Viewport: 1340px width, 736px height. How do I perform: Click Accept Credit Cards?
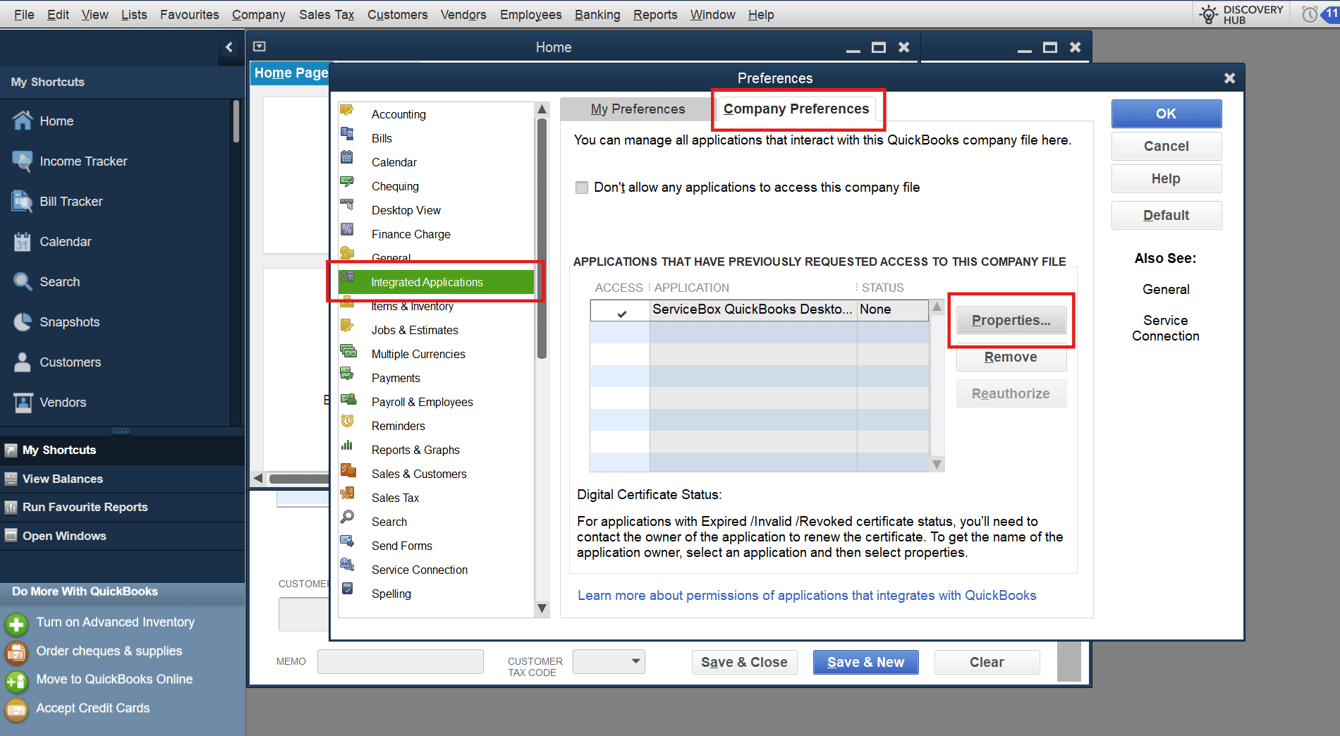click(93, 708)
